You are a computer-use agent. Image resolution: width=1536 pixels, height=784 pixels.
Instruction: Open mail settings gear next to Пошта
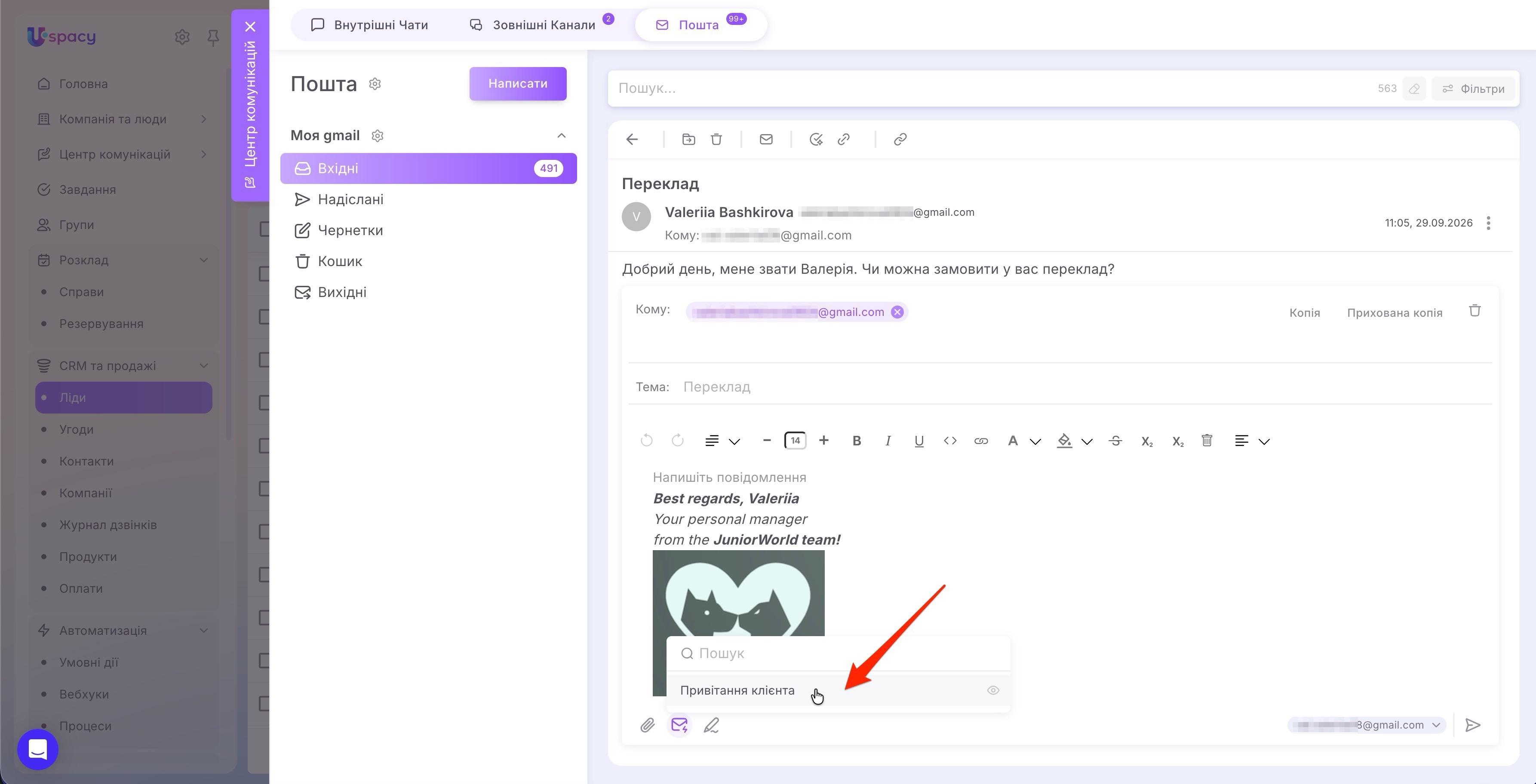[375, 84]
